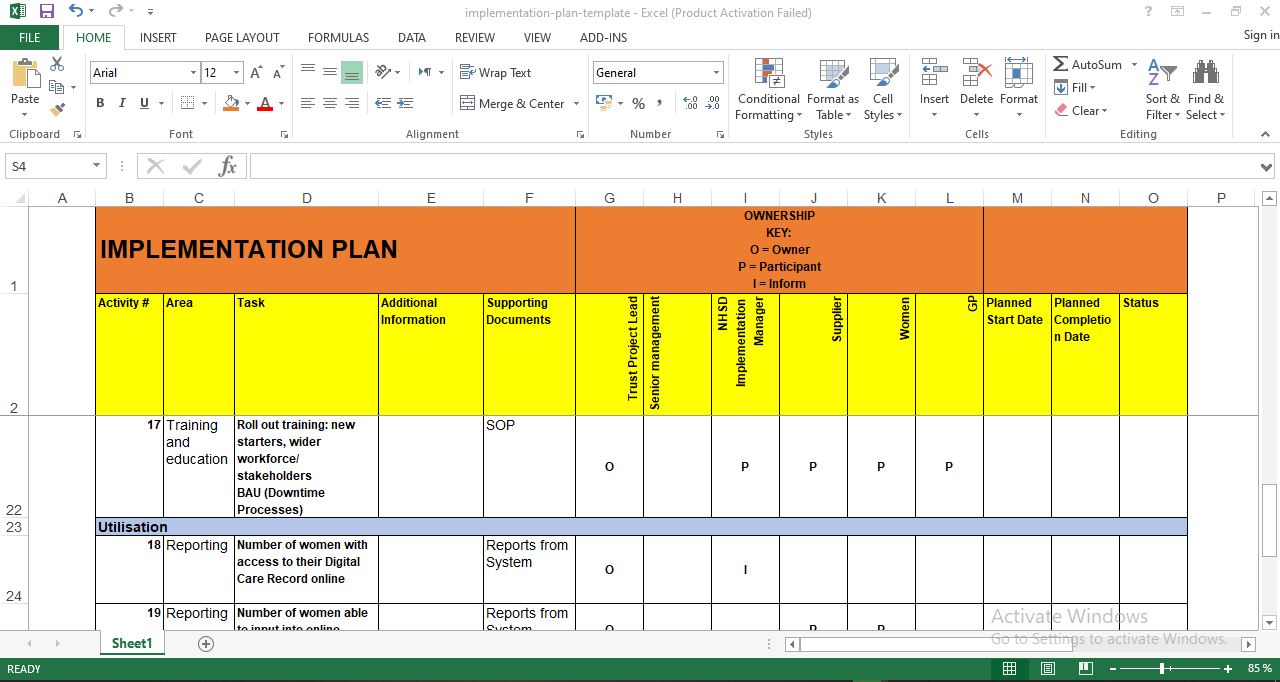Screen dimensions: 1280x682
Task: Toggle bold formatting
Action: [x=99, y=103]
